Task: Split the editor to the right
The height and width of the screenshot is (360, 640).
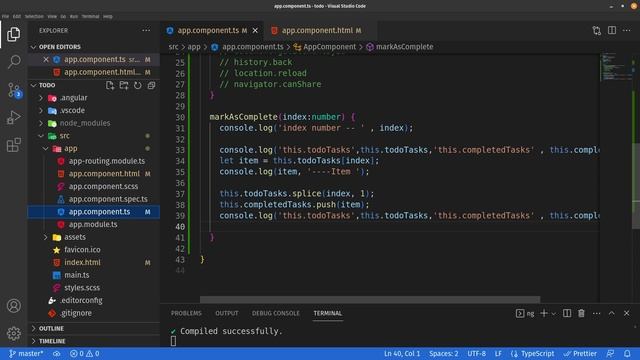Action: click(x=612, y=31)
